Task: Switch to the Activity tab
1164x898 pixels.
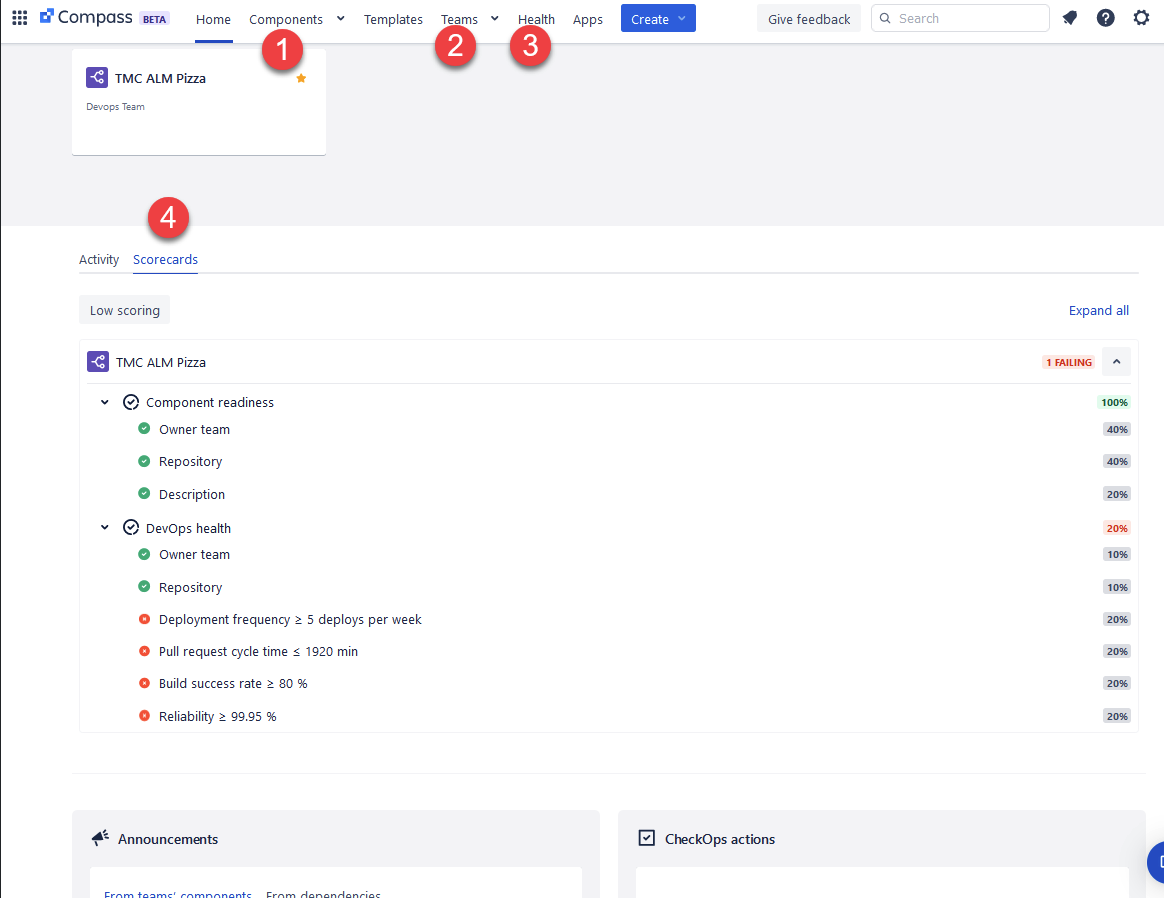Action: coord(99,259)
